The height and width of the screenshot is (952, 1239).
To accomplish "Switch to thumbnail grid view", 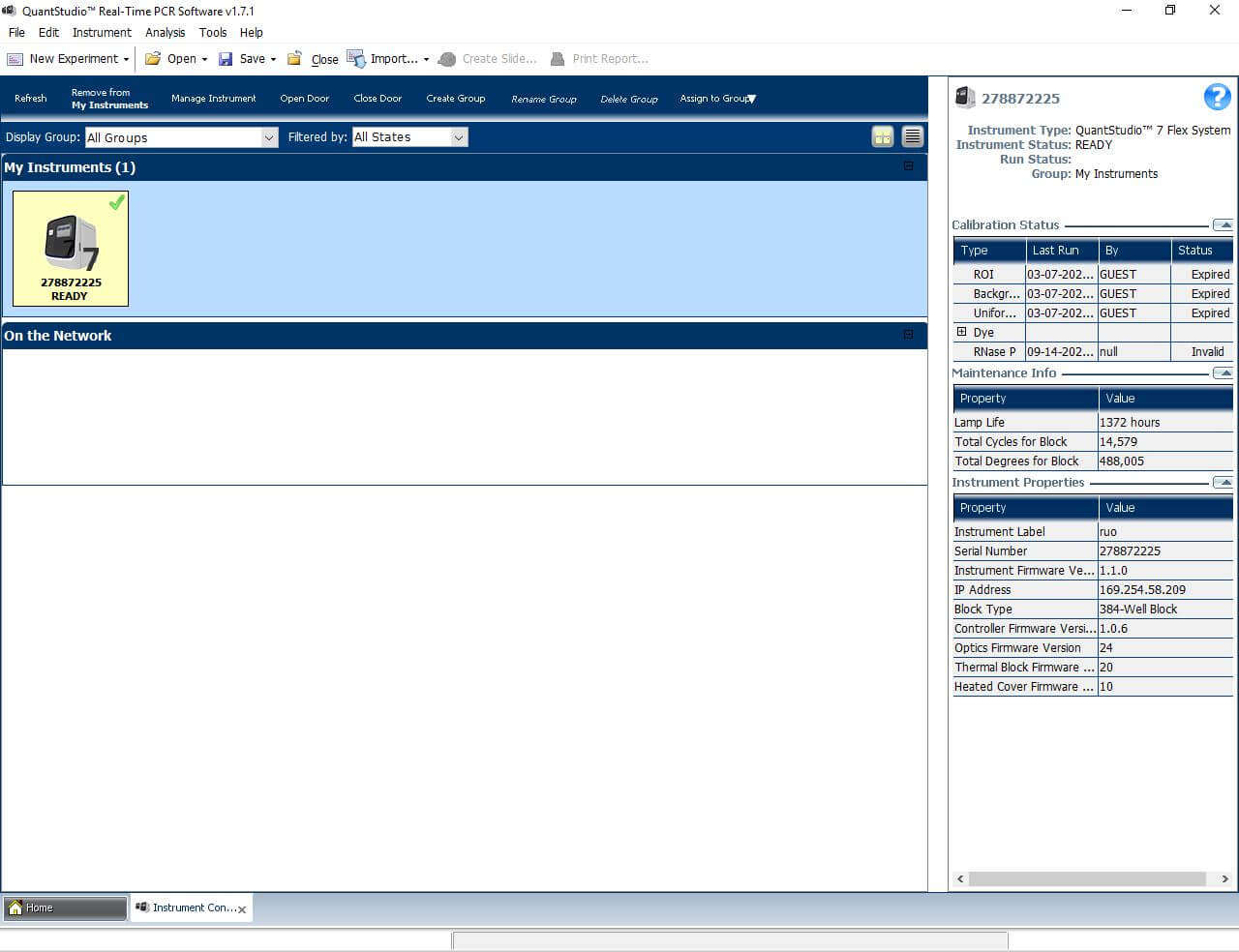I will (883, 136).
